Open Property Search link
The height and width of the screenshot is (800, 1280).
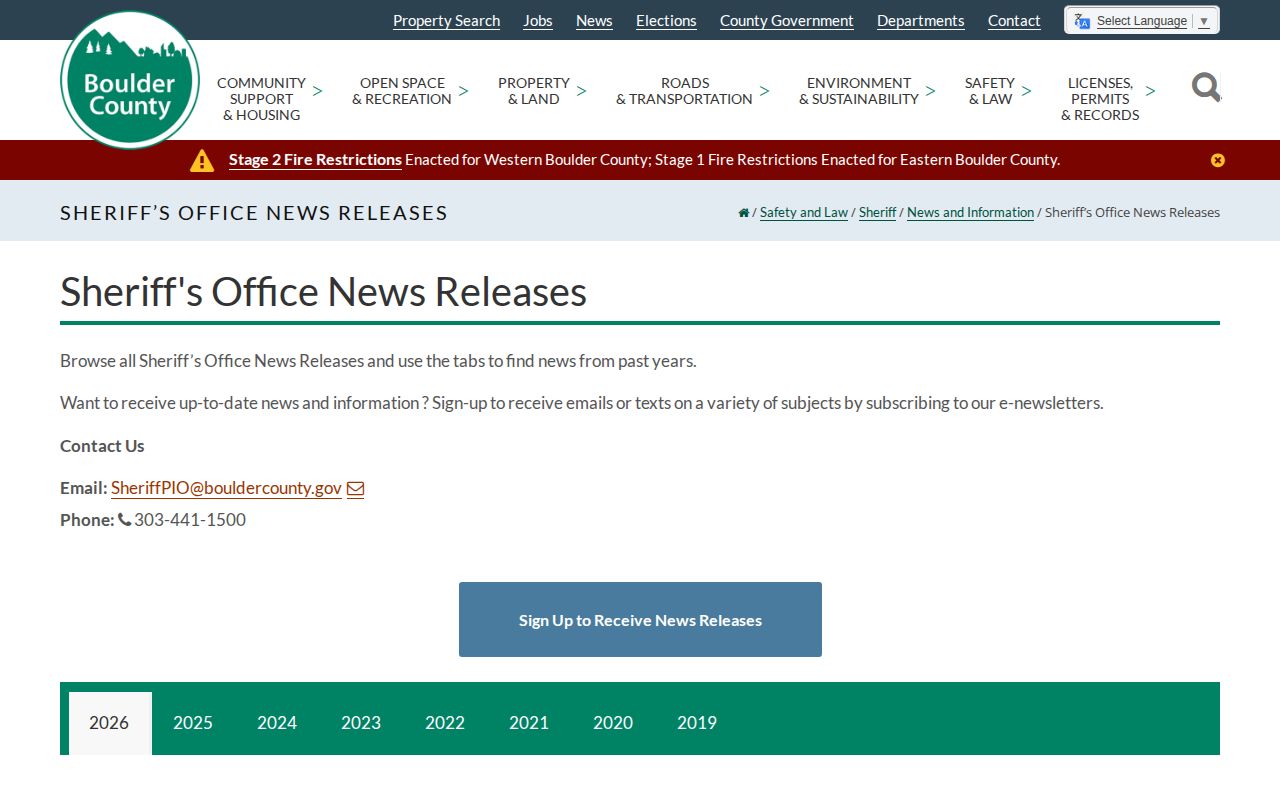coord(446,21)
